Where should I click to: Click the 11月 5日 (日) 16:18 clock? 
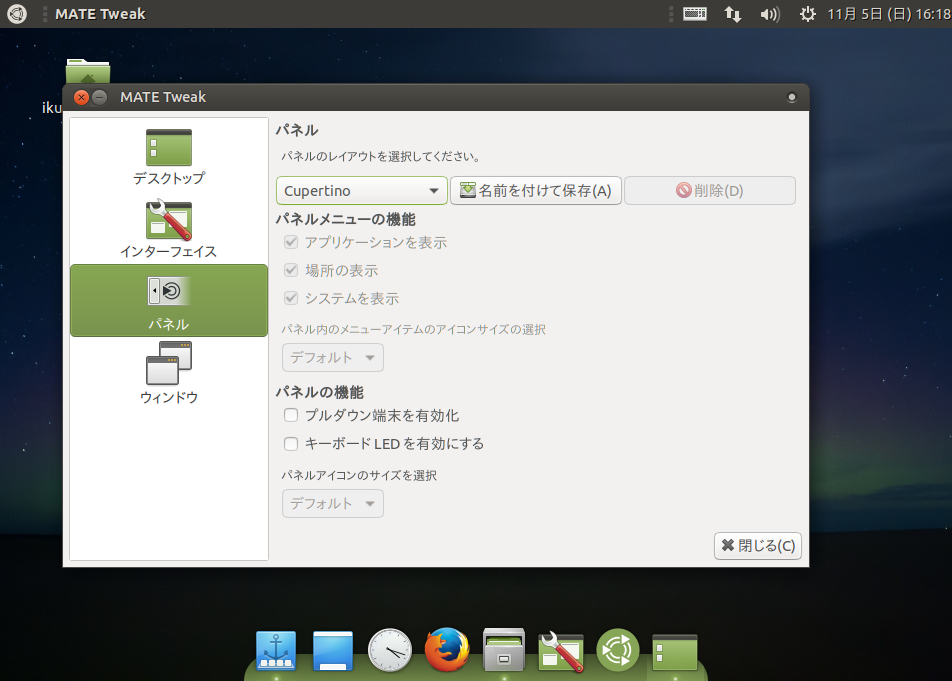coord(889,14)
